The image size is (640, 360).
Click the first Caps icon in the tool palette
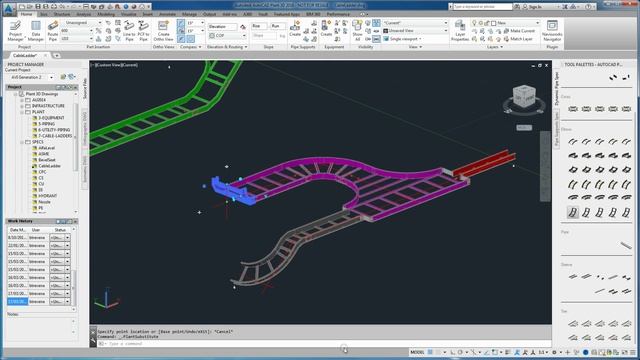point(573,109)
